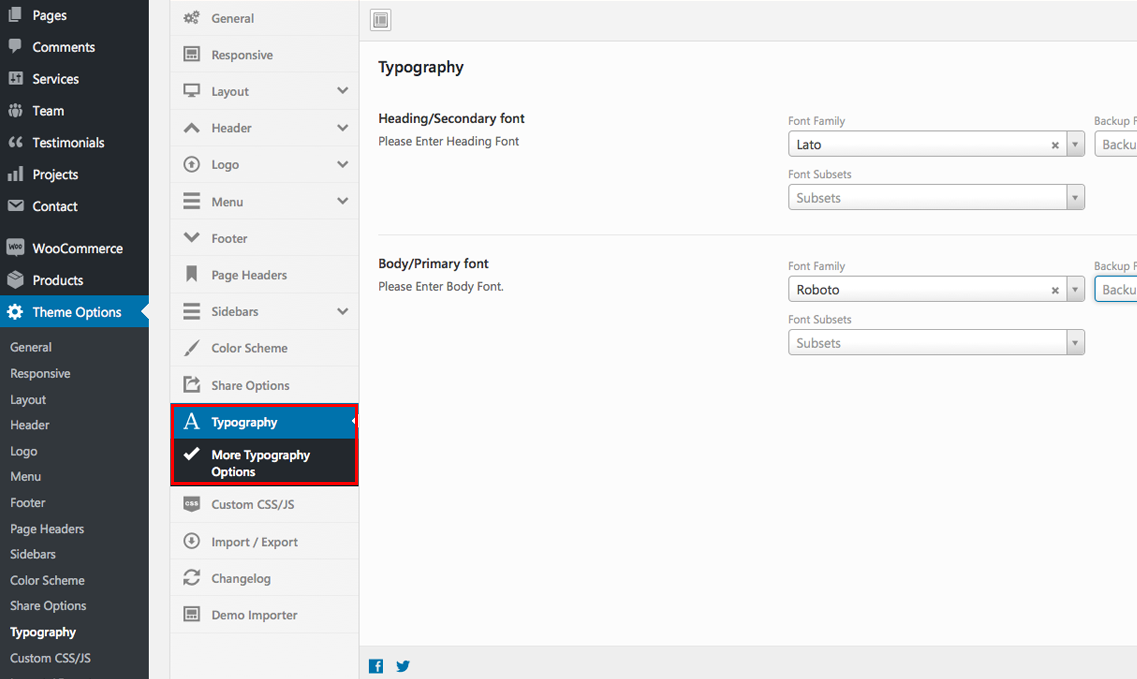The height and width of the screenshot is (679, 1137).
Task: Click the WooCommerce icon in the admin menu
Action: pos(15,247)
